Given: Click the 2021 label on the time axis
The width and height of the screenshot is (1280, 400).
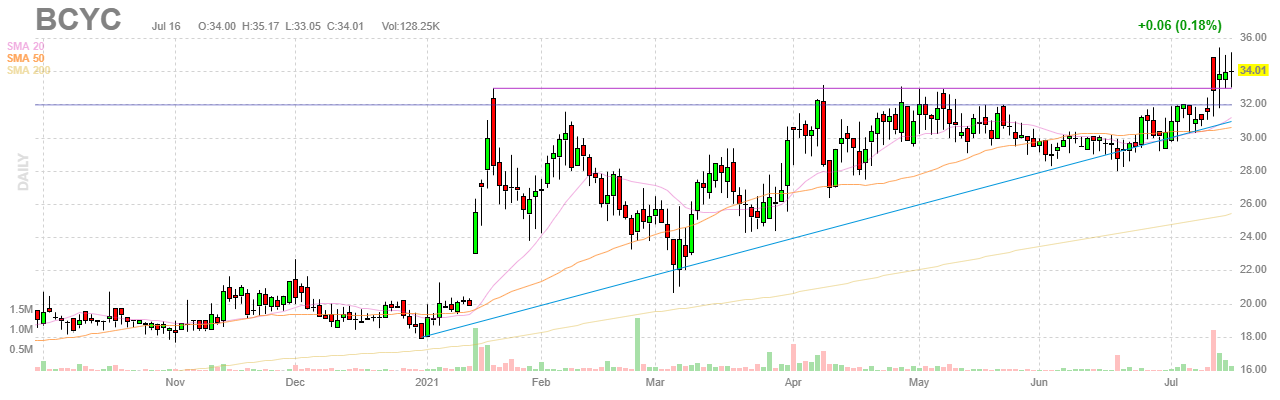Looking at the screenshot, I should 427,383.
